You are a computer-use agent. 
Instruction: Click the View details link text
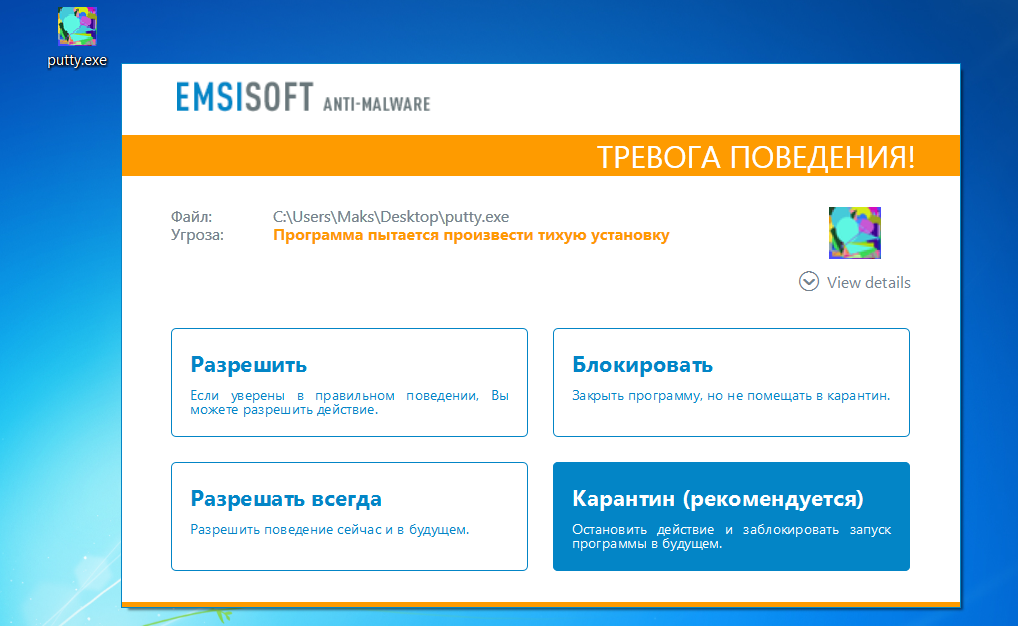(x=869, y=282)
